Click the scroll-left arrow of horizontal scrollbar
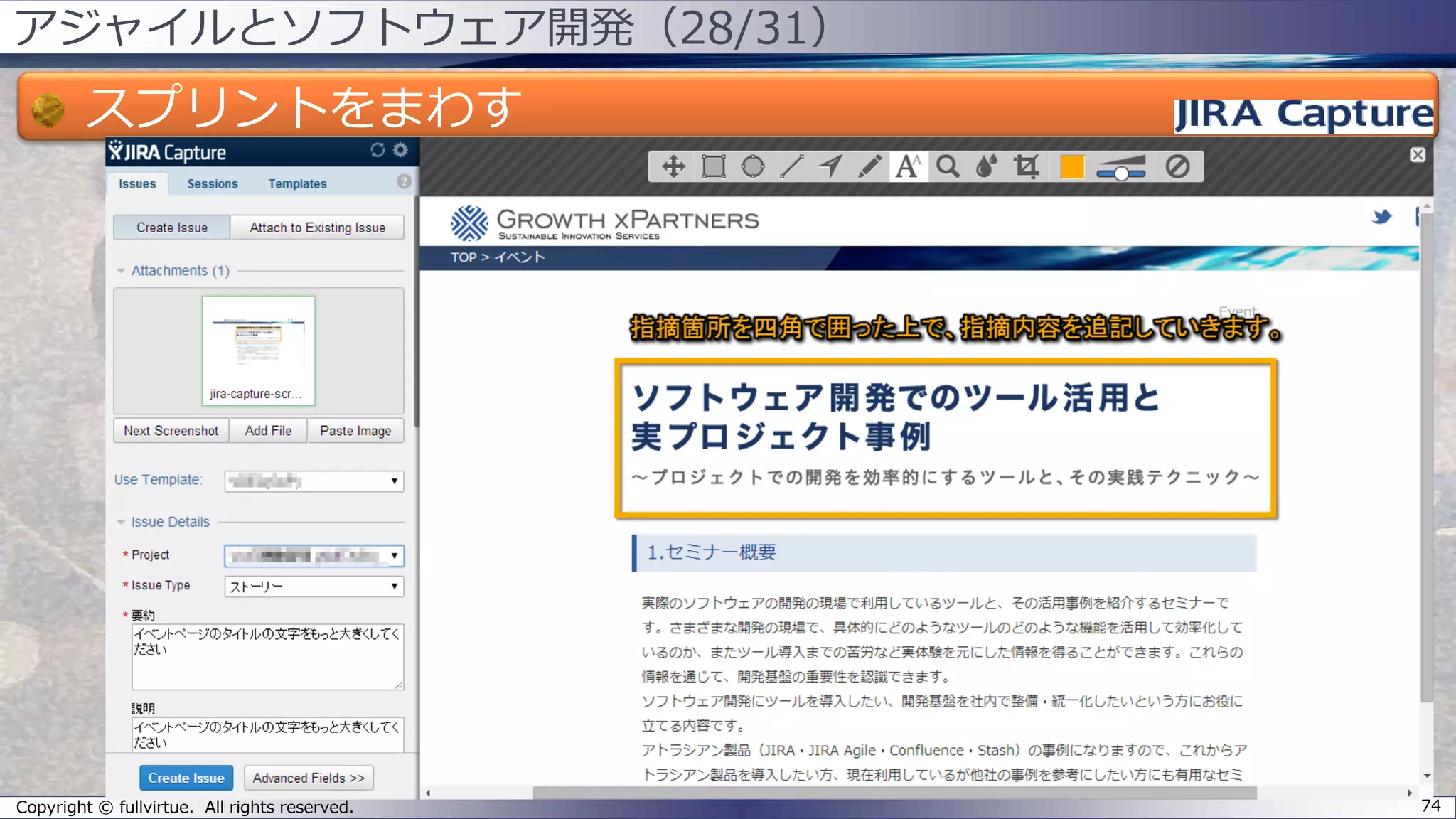The height and width of the screenshot is (819, 1456). tap(428, 793)
